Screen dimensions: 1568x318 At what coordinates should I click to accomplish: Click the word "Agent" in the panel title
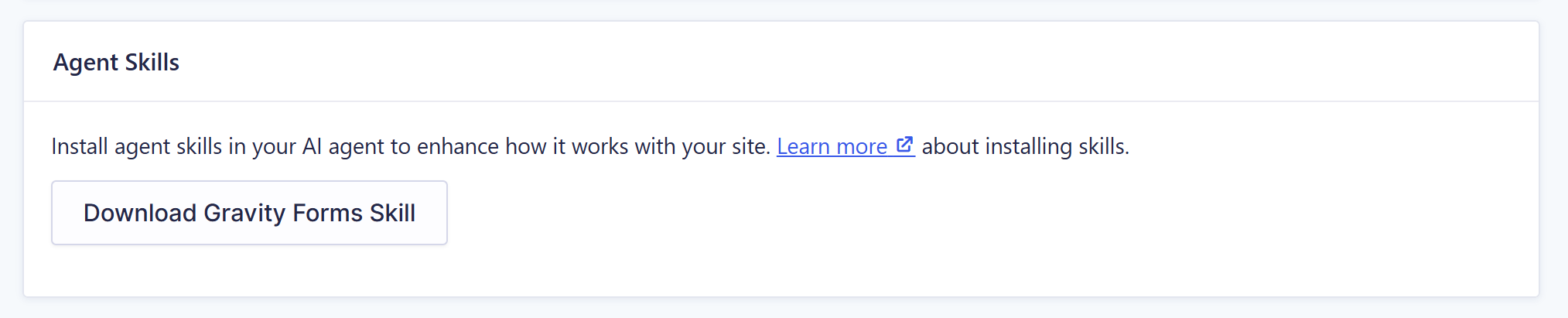click(x=86, y=63)
